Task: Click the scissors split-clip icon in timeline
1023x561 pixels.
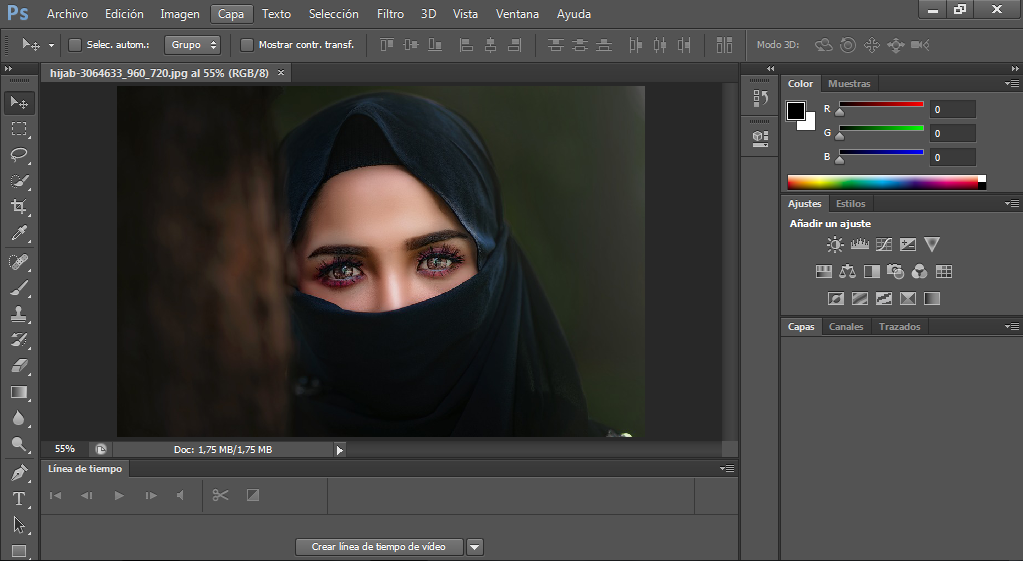Action: [221, 495]
